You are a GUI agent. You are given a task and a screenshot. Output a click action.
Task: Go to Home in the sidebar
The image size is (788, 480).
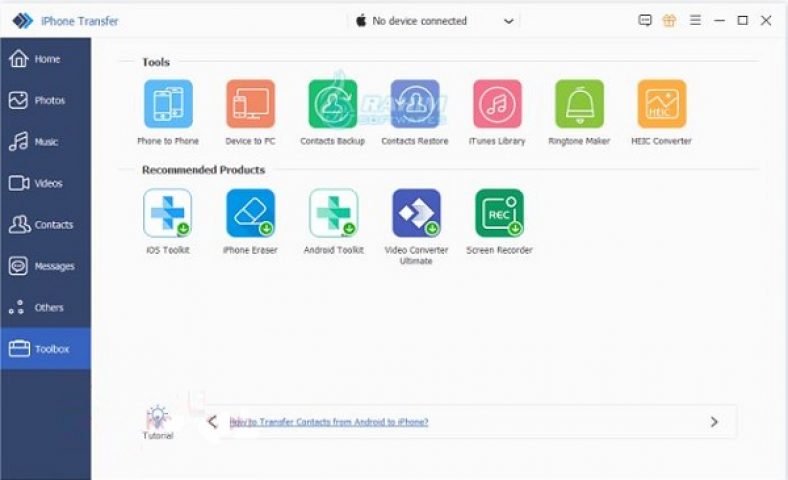pos(46,59)
